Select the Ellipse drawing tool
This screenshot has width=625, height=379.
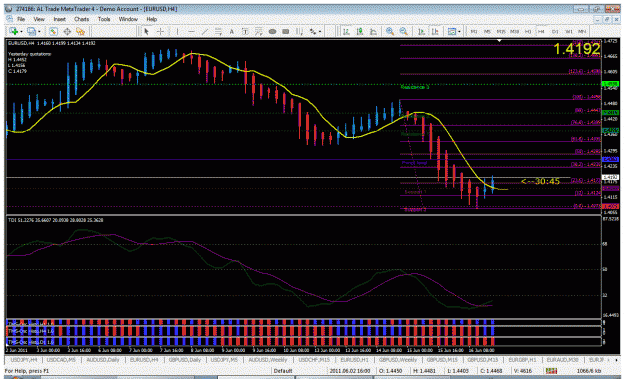pyautogui.click(x=272, y=31)
